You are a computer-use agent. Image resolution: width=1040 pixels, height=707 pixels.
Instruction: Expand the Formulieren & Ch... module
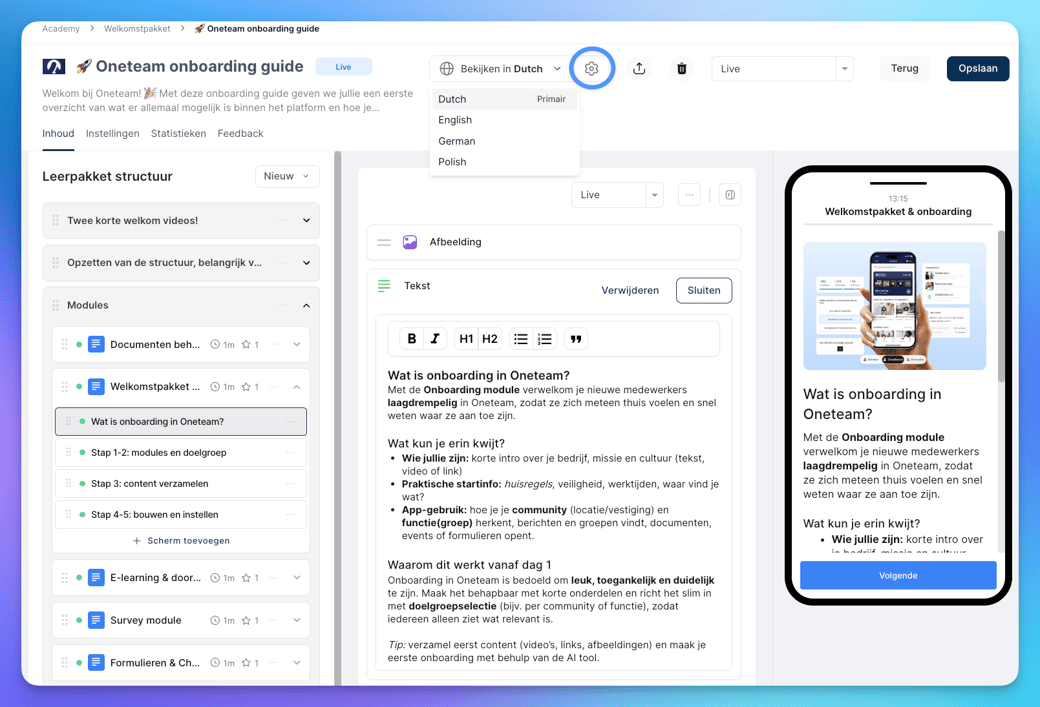[x=296, y=663]
